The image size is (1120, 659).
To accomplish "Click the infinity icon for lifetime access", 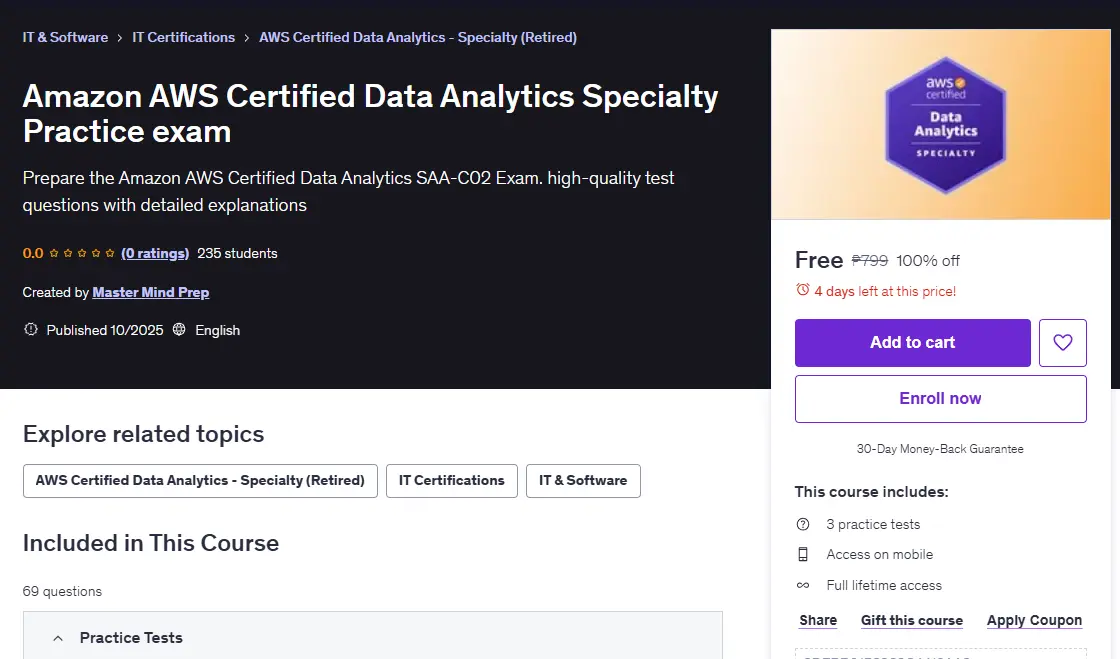I will pos(803,585).
